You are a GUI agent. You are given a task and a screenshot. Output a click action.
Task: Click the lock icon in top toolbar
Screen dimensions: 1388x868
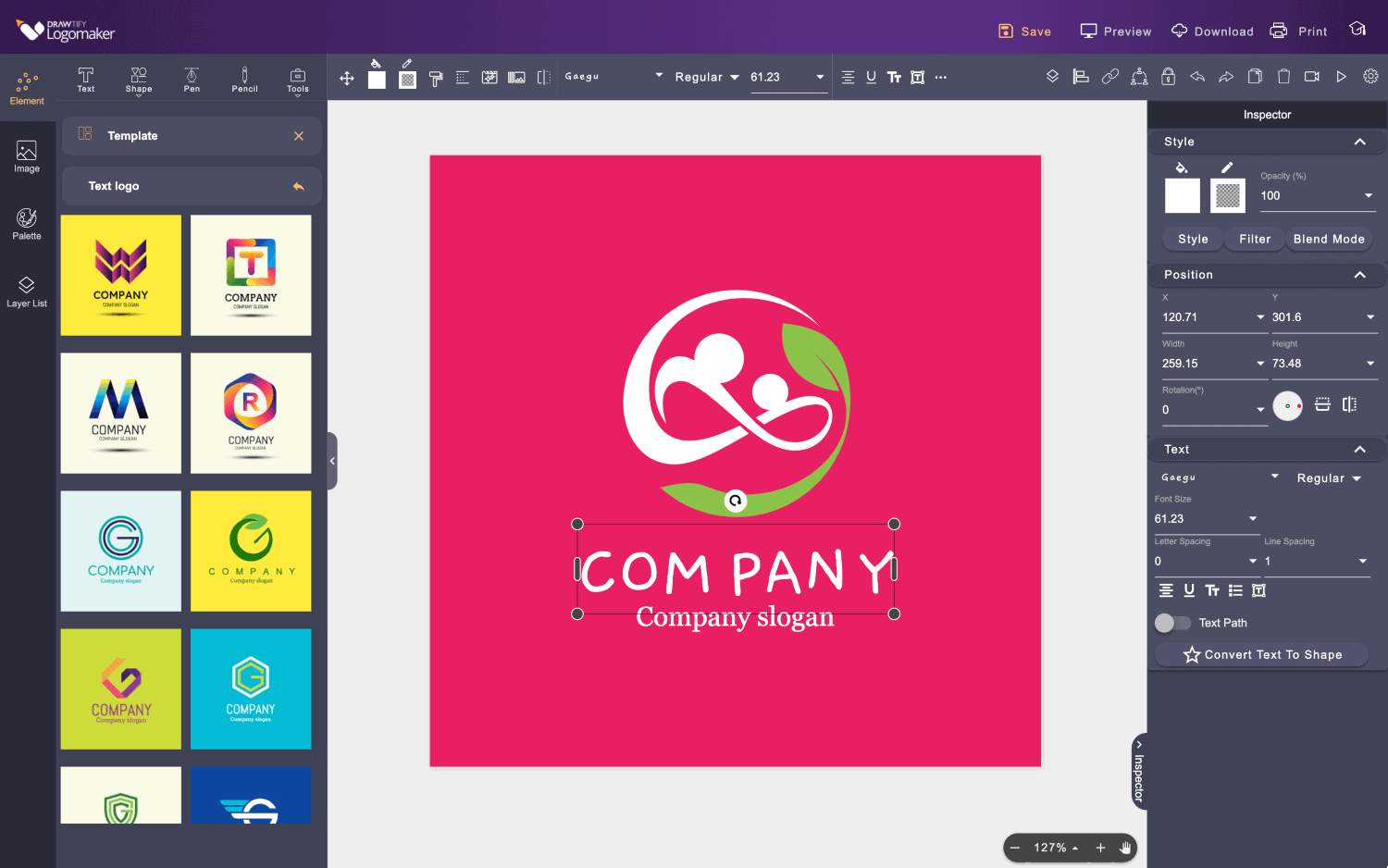[x=1169, y=77]
